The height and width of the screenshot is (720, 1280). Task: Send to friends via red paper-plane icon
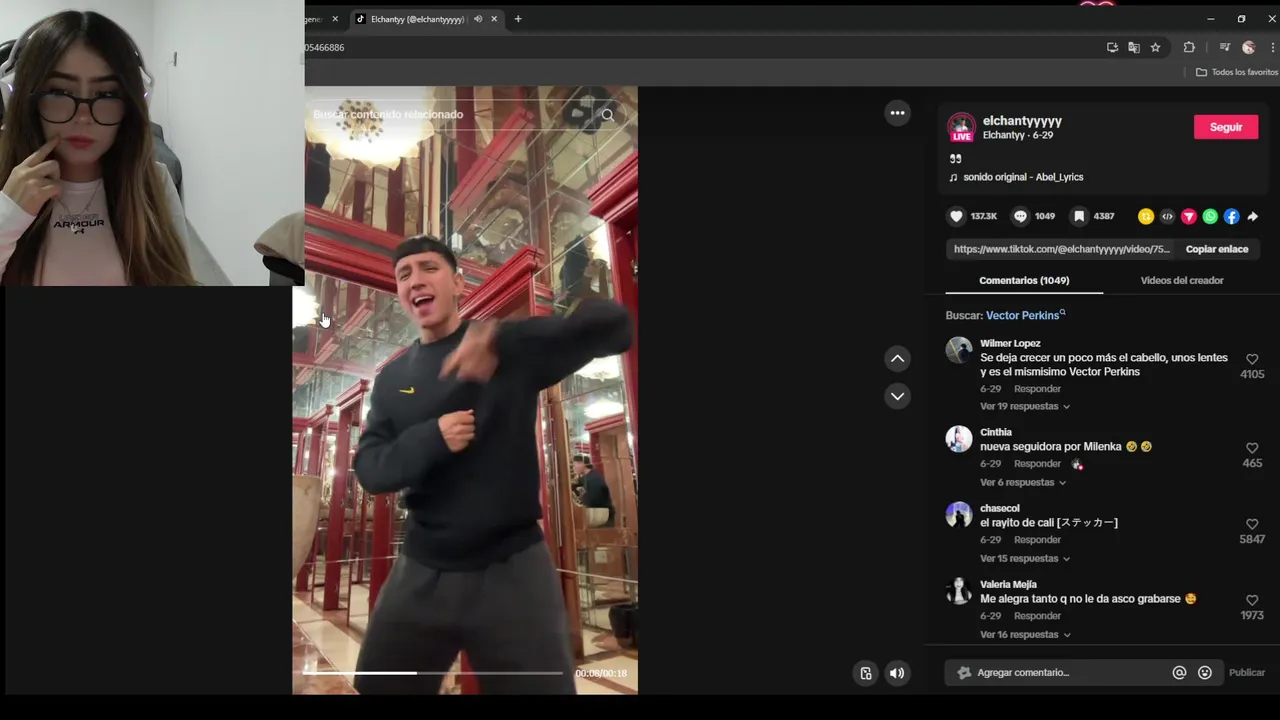tap(1189, 216)
